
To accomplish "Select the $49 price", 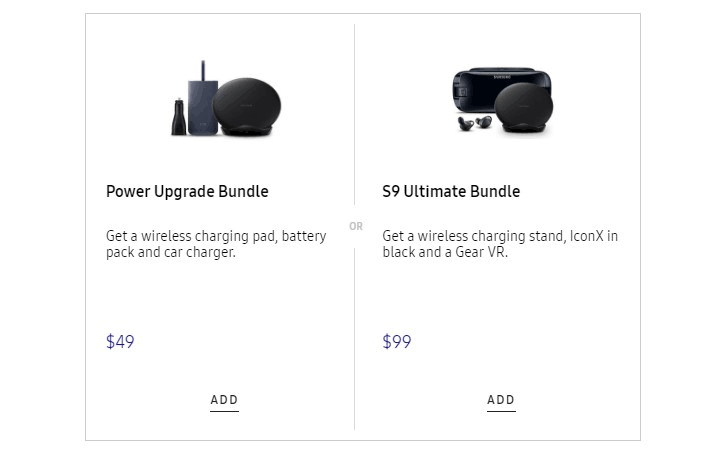I will tap(120, 342).
